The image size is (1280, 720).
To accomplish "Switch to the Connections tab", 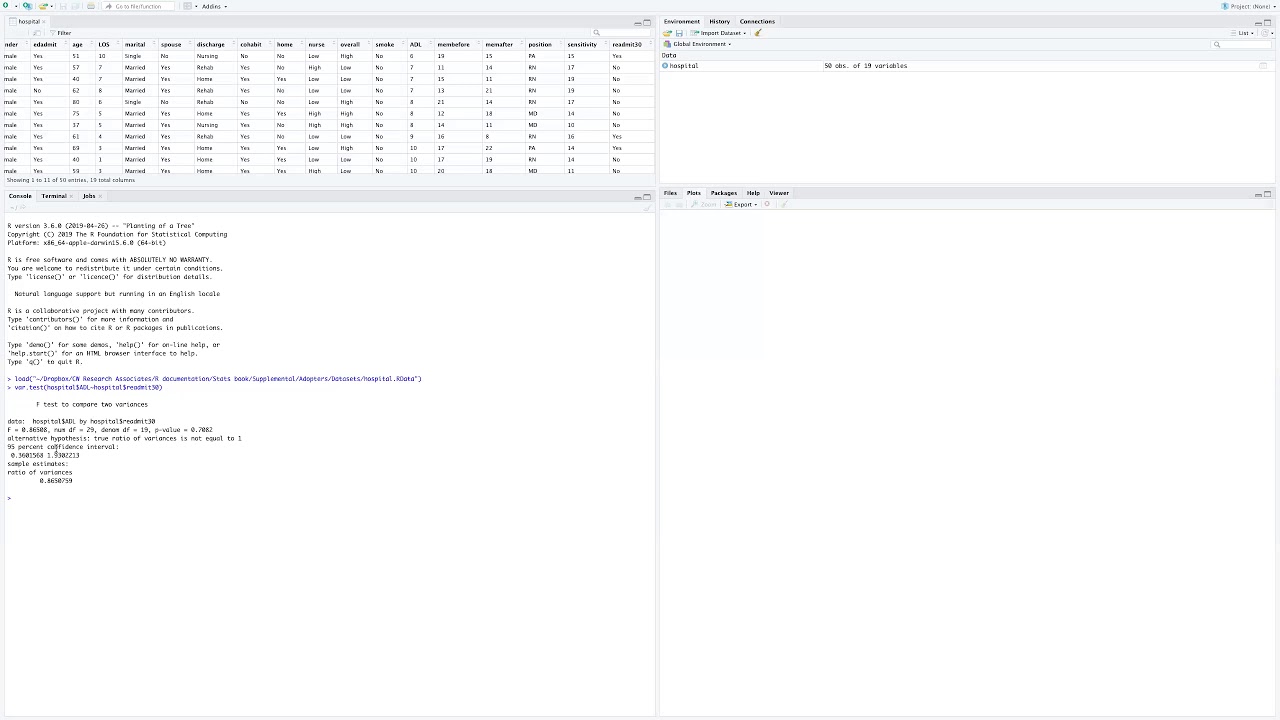I will pos(757,21).
